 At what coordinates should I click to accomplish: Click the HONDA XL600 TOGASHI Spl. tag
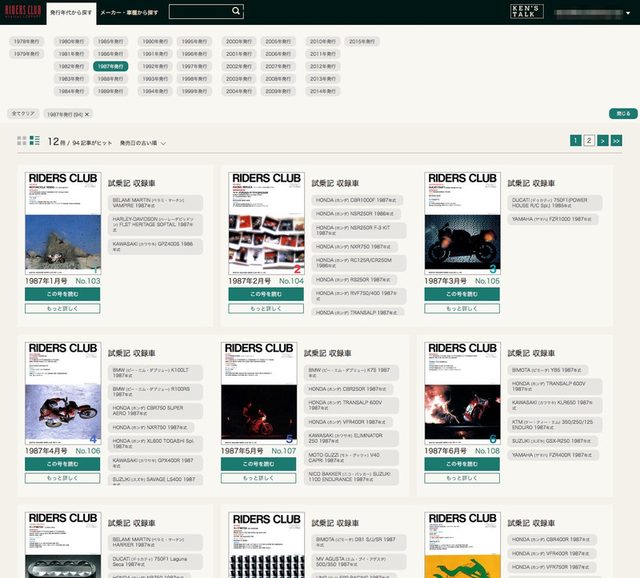coord(155,444)
